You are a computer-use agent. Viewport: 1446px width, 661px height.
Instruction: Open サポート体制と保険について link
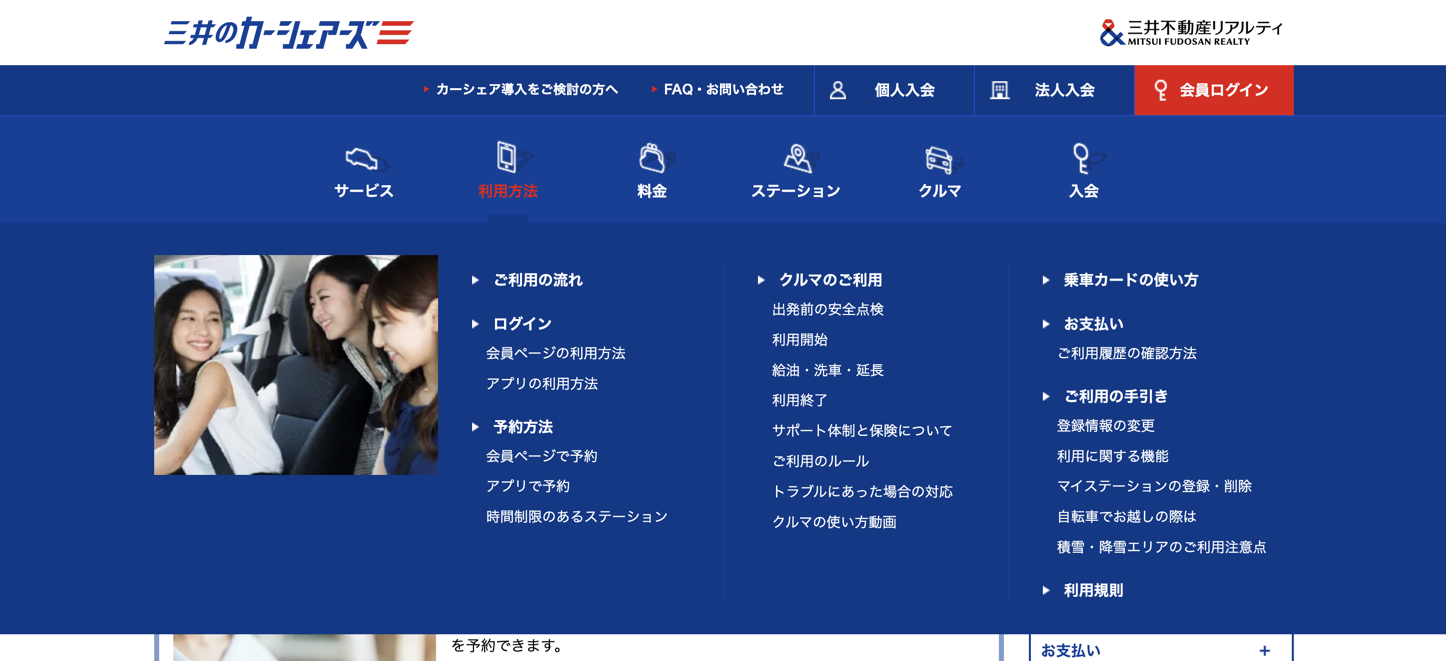pyautogui.click(x=862, y=431)
